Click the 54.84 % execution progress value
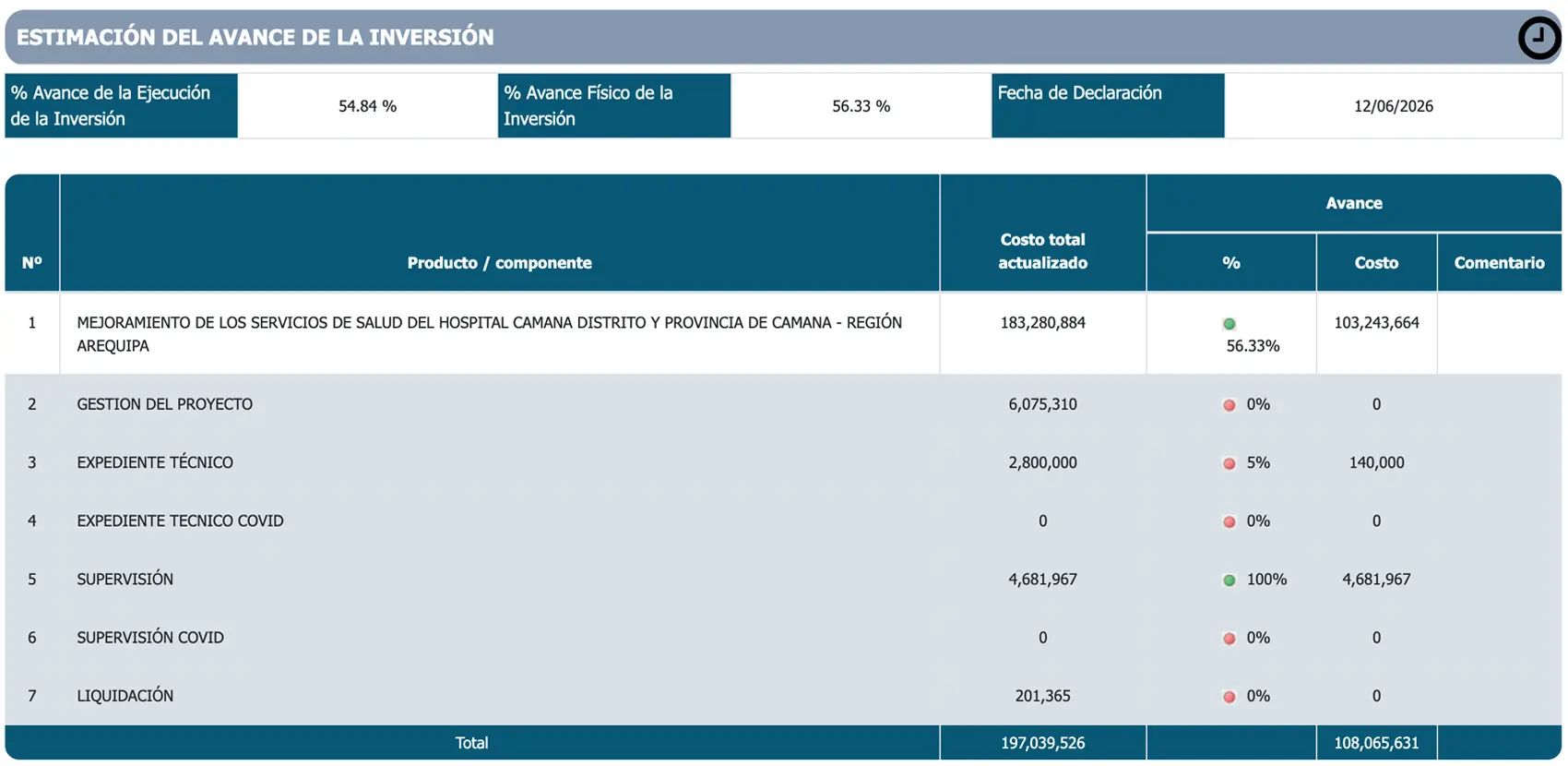 [367, 106]
